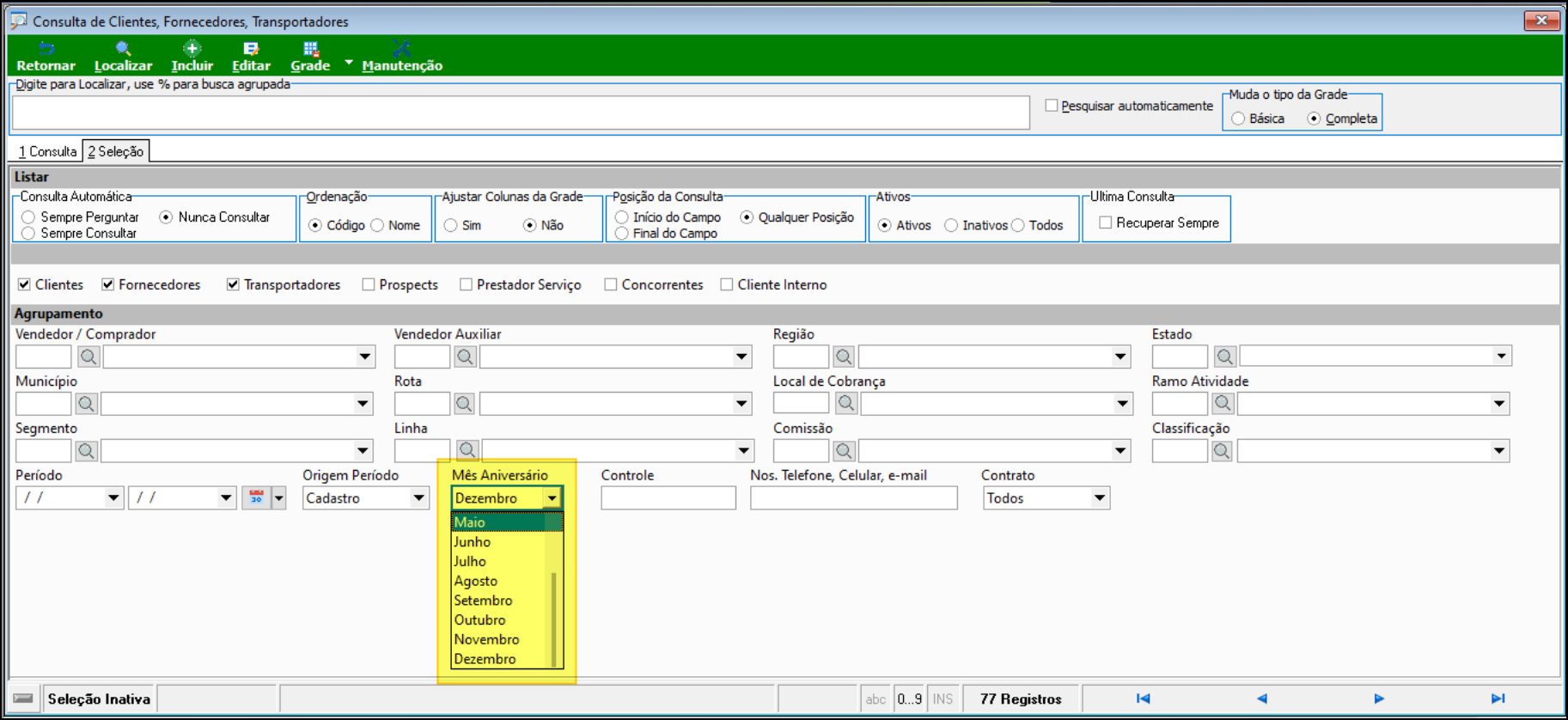Click the Localizar magnifier toolbar icon

click(x=123, y=48)
